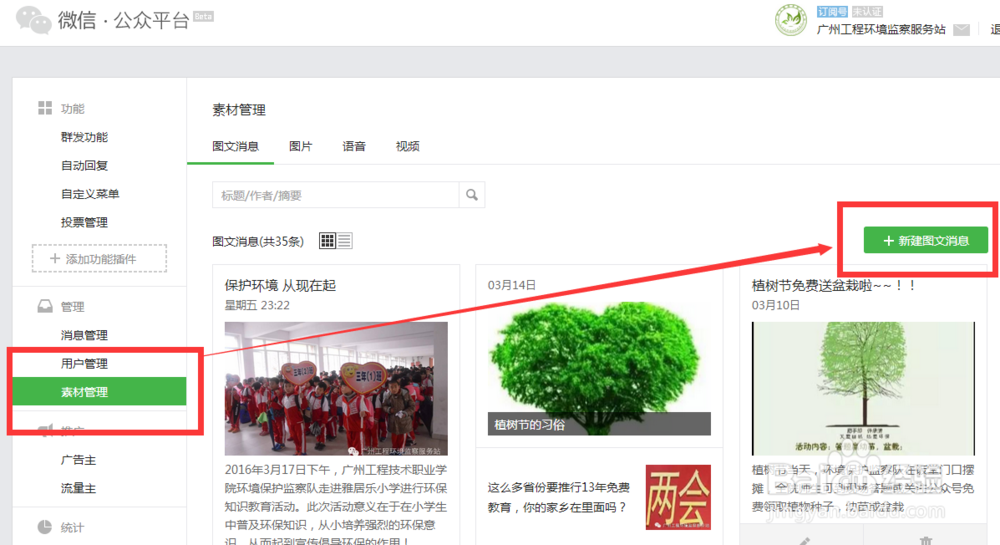Screen dimensions: 1000x545
Task: Open 广告主 in the sidebar
Action: point(78,460)
